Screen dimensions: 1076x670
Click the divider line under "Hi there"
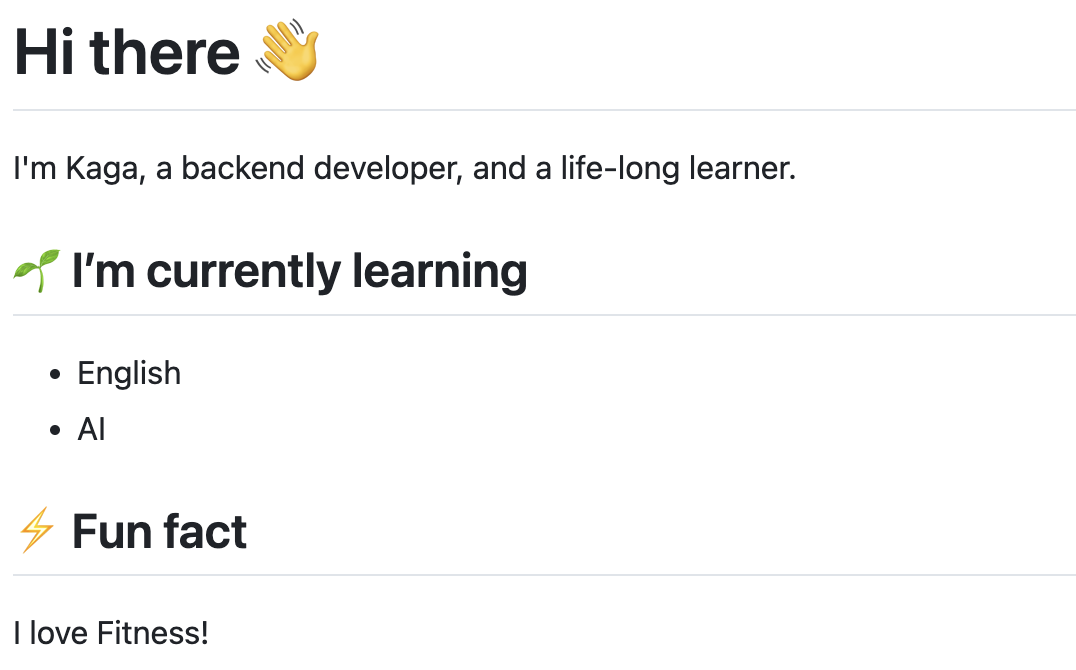[544, 110]
